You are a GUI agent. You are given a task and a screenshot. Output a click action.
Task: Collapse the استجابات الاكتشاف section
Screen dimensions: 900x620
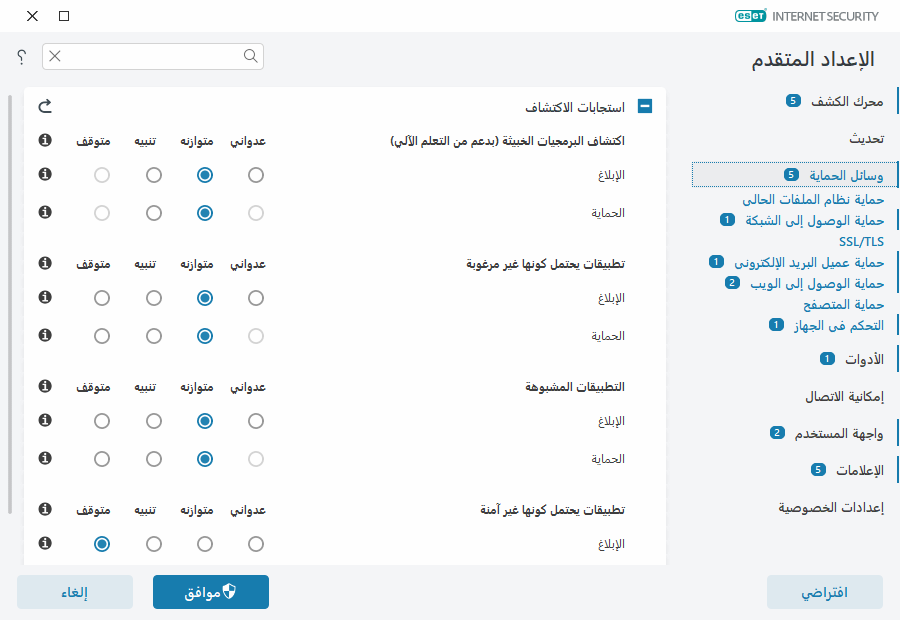(x=645, y=105)
